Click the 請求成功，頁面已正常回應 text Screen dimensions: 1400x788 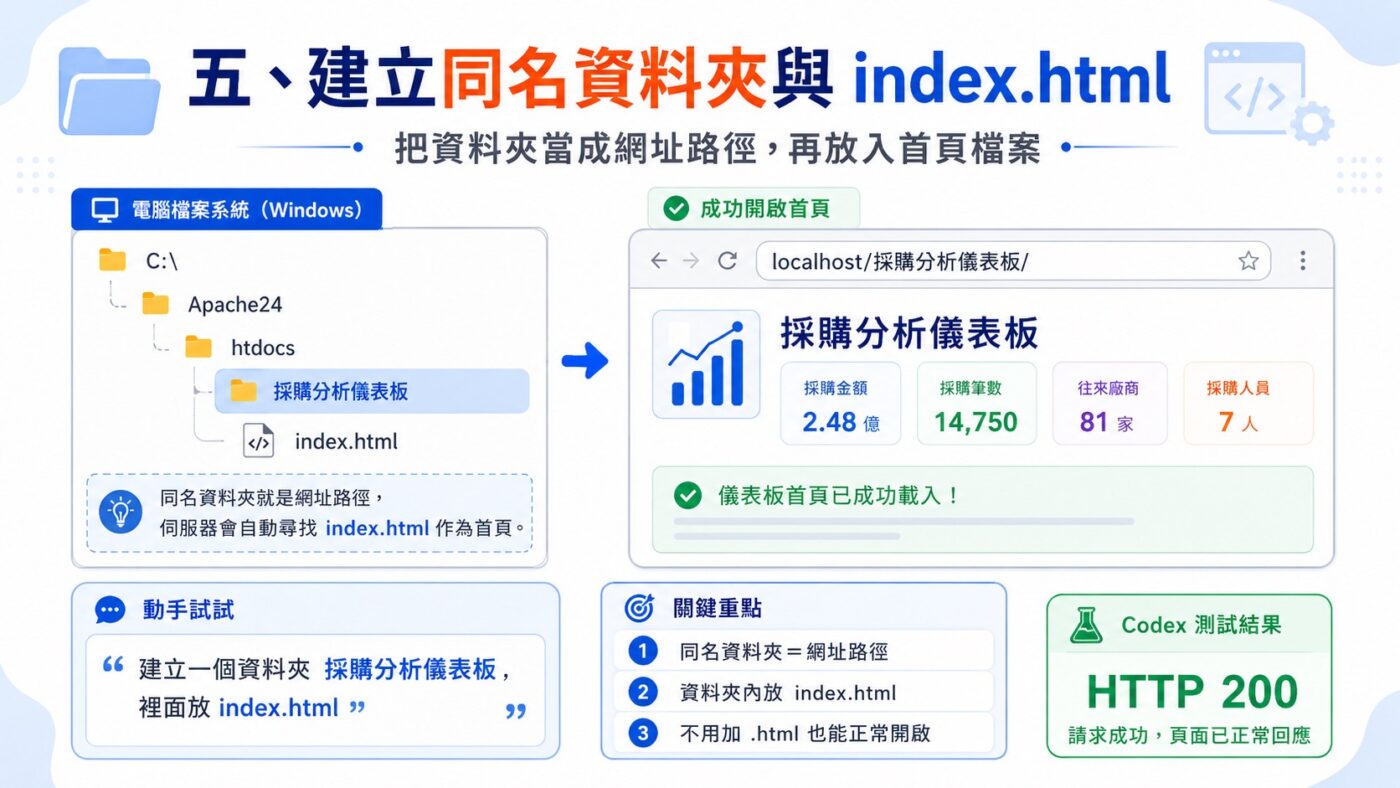pyautogui.click(x=1189, y=736)
